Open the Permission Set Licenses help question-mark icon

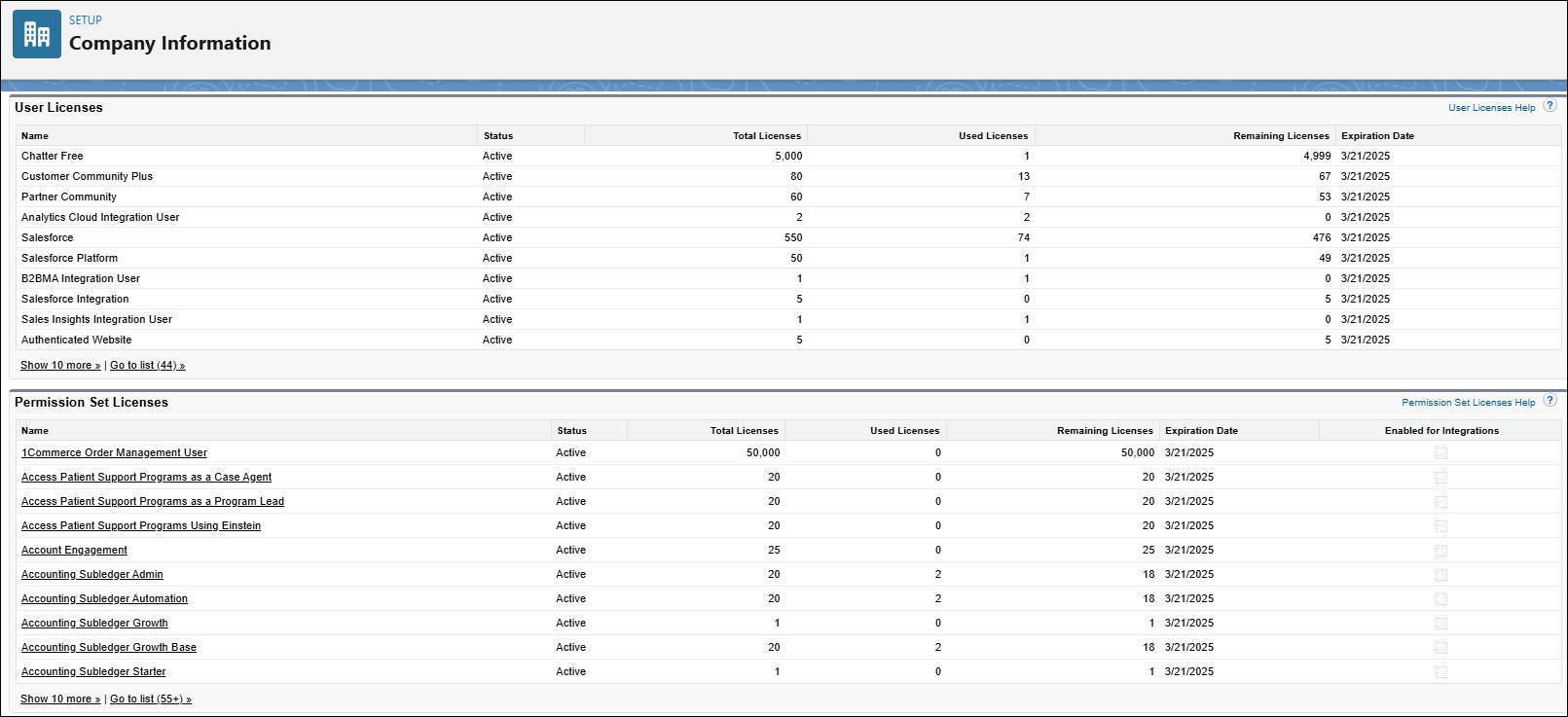(1550, 401)
